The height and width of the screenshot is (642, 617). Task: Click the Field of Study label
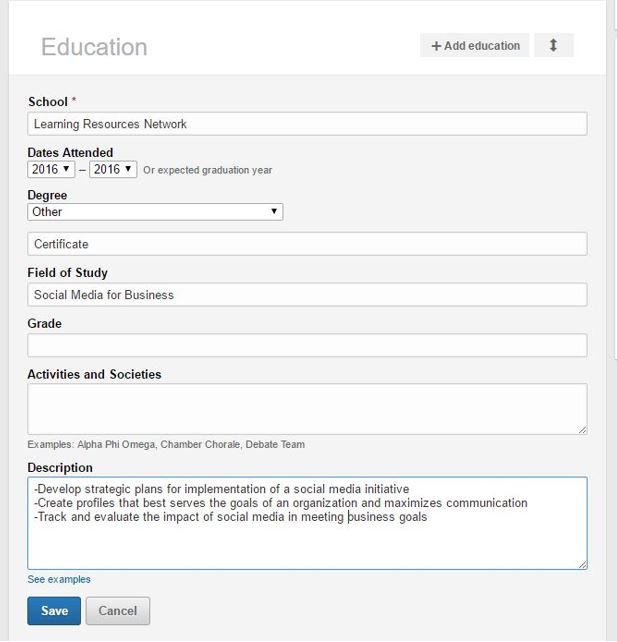[x=67, y=273]
